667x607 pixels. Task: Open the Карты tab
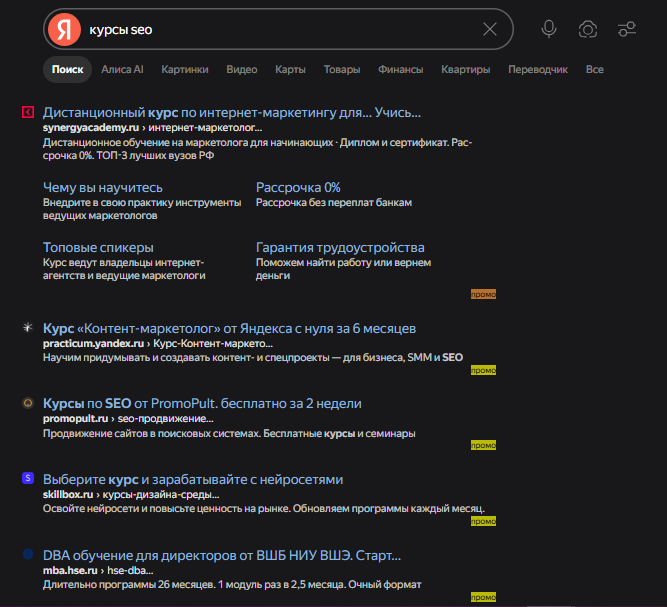tap(290, 69)
